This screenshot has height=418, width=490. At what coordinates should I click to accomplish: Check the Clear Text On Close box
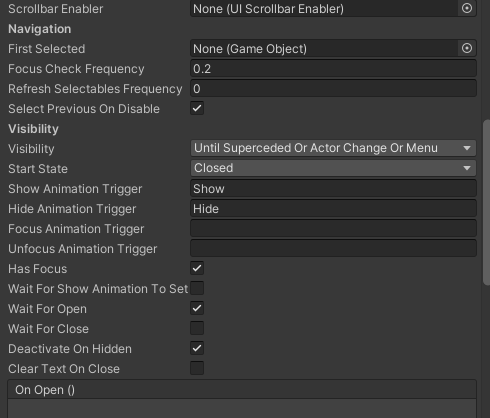coord(197,368)
